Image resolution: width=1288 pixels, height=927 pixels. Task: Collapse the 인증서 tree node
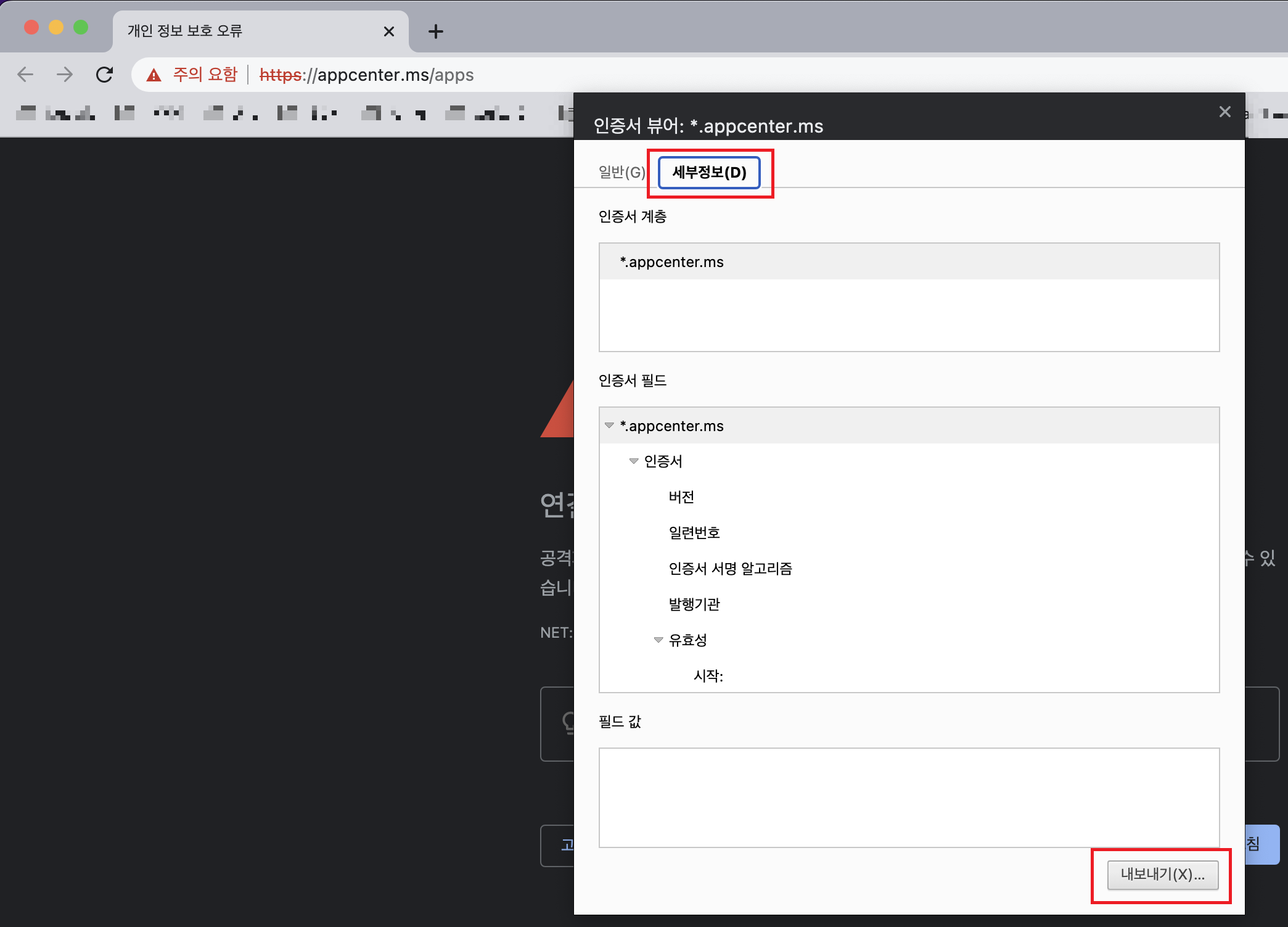(x=633, y=461)
